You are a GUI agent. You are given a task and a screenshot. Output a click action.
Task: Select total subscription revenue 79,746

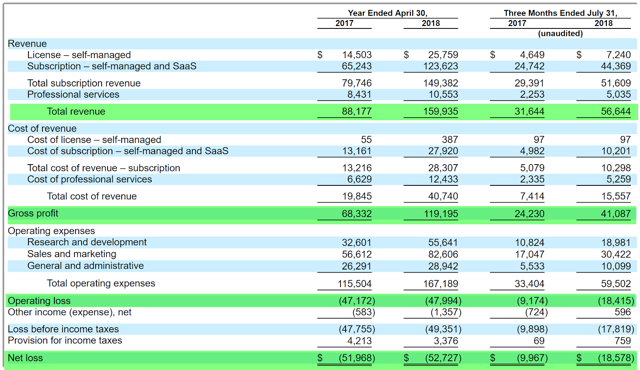click(x=357, y=83)
